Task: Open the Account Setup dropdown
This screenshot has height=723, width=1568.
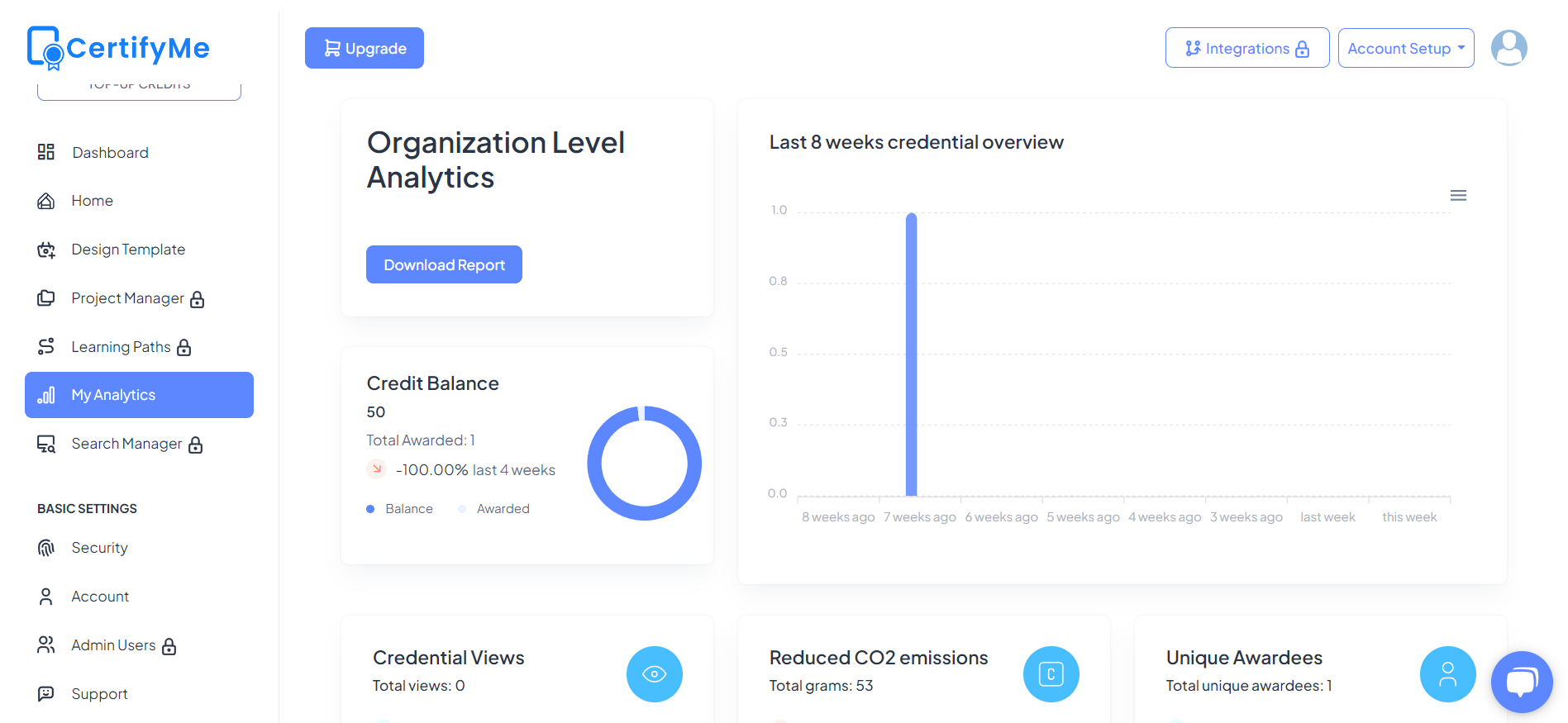Action: point(1406,48)
